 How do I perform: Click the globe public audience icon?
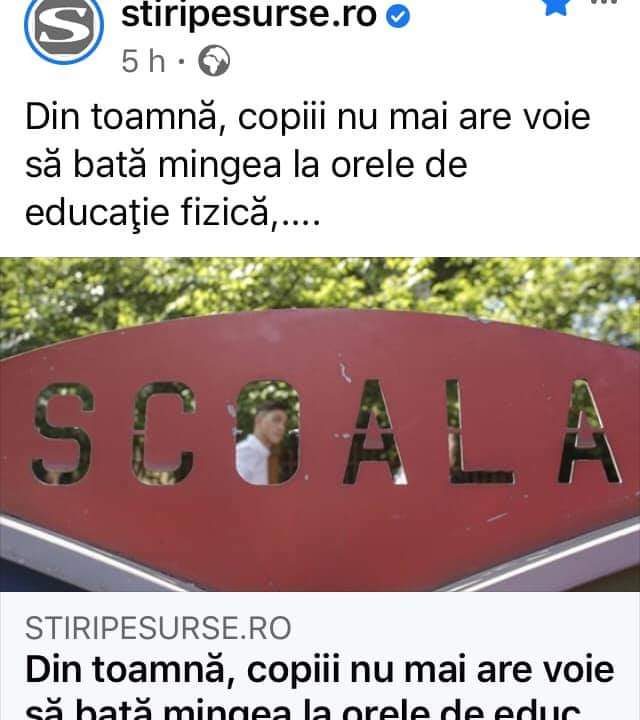[x=214, y=61]
